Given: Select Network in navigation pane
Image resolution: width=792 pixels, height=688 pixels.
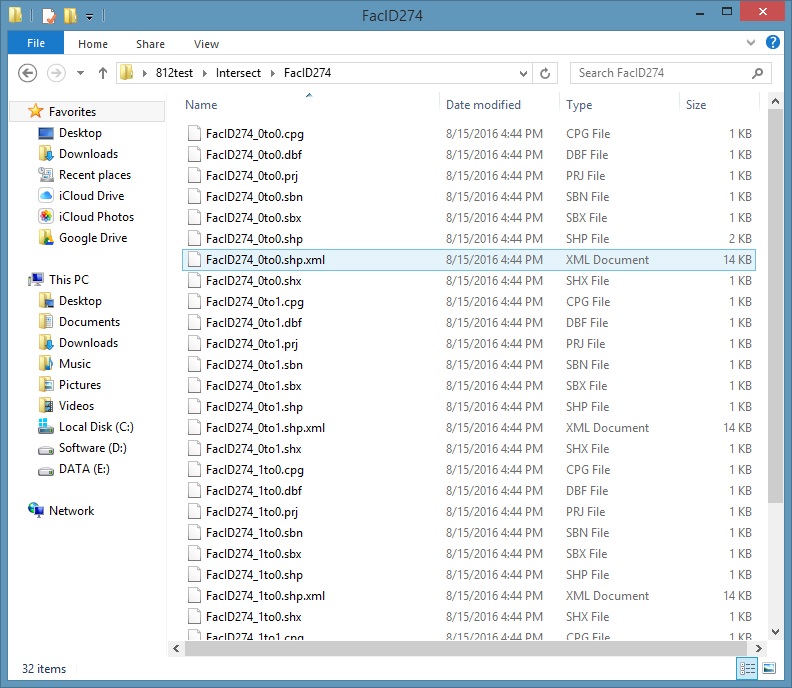Looking at the screenshot, I should [x=71, y=511].
